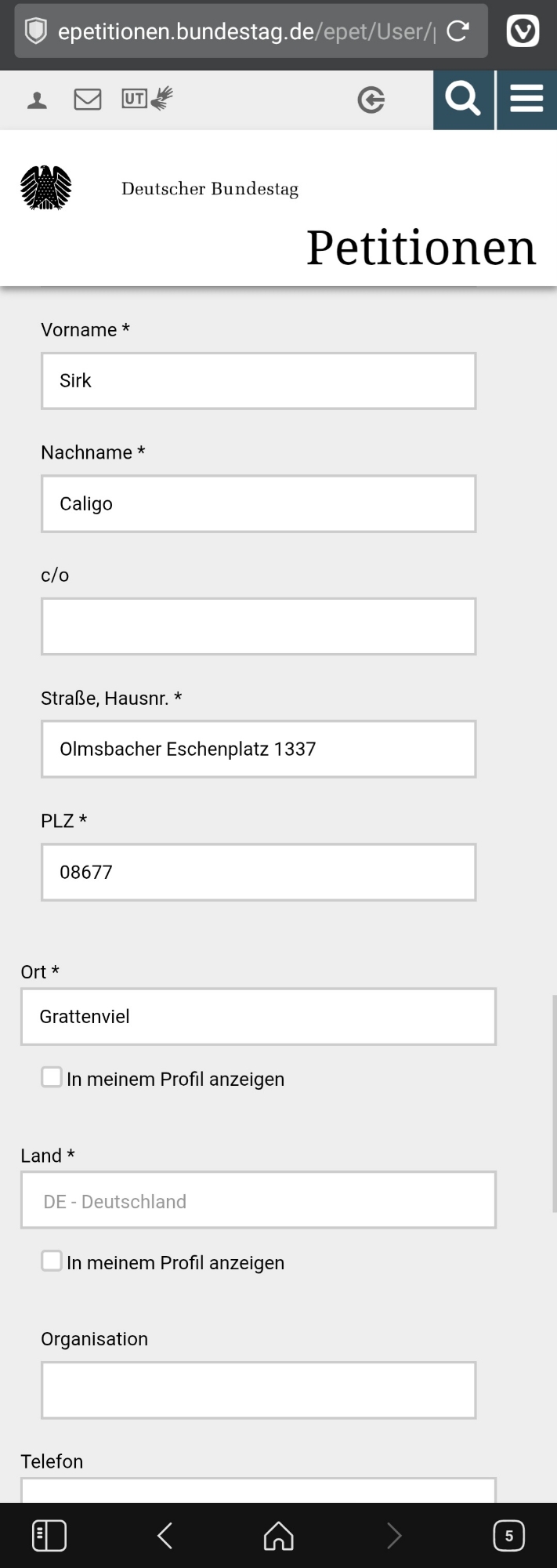Click the Bundestag eagle logo

pos(46,188)
